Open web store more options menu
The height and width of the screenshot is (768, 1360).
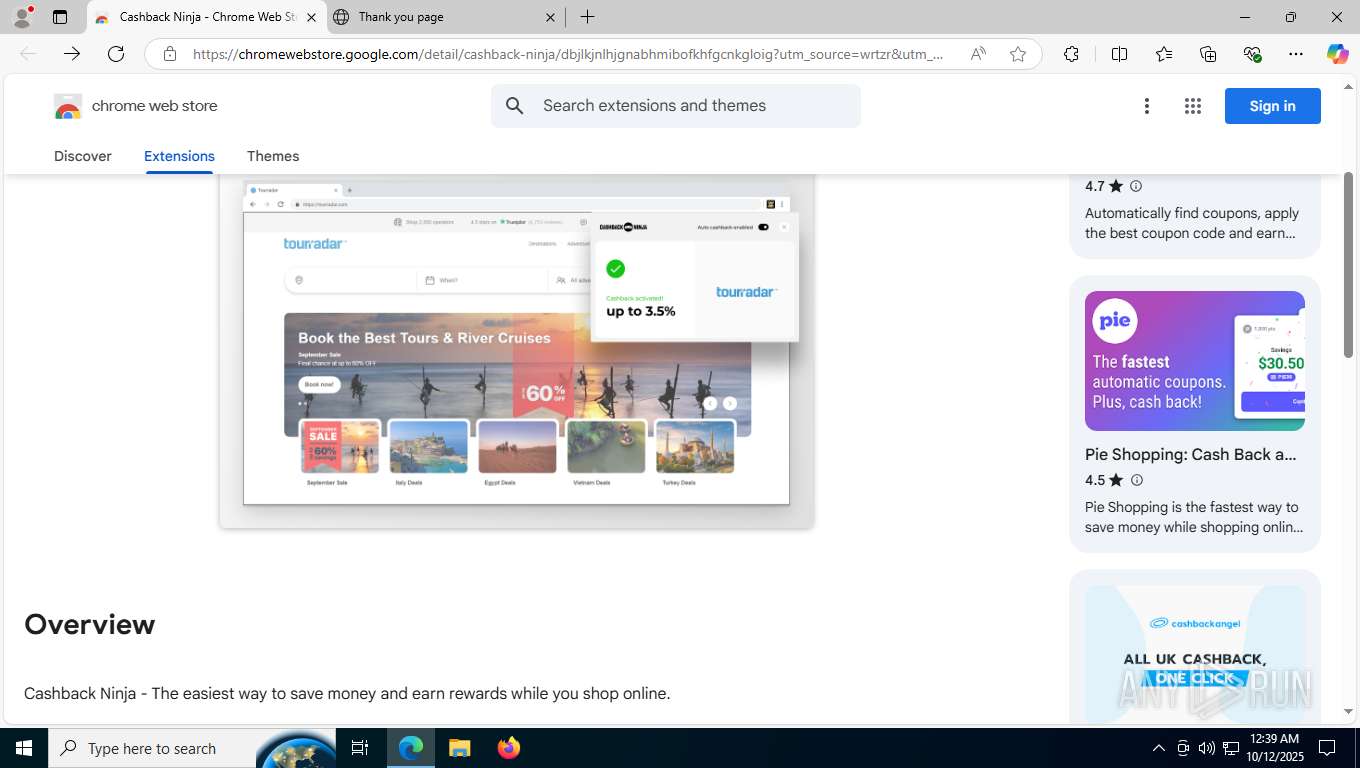[1147, 106]
